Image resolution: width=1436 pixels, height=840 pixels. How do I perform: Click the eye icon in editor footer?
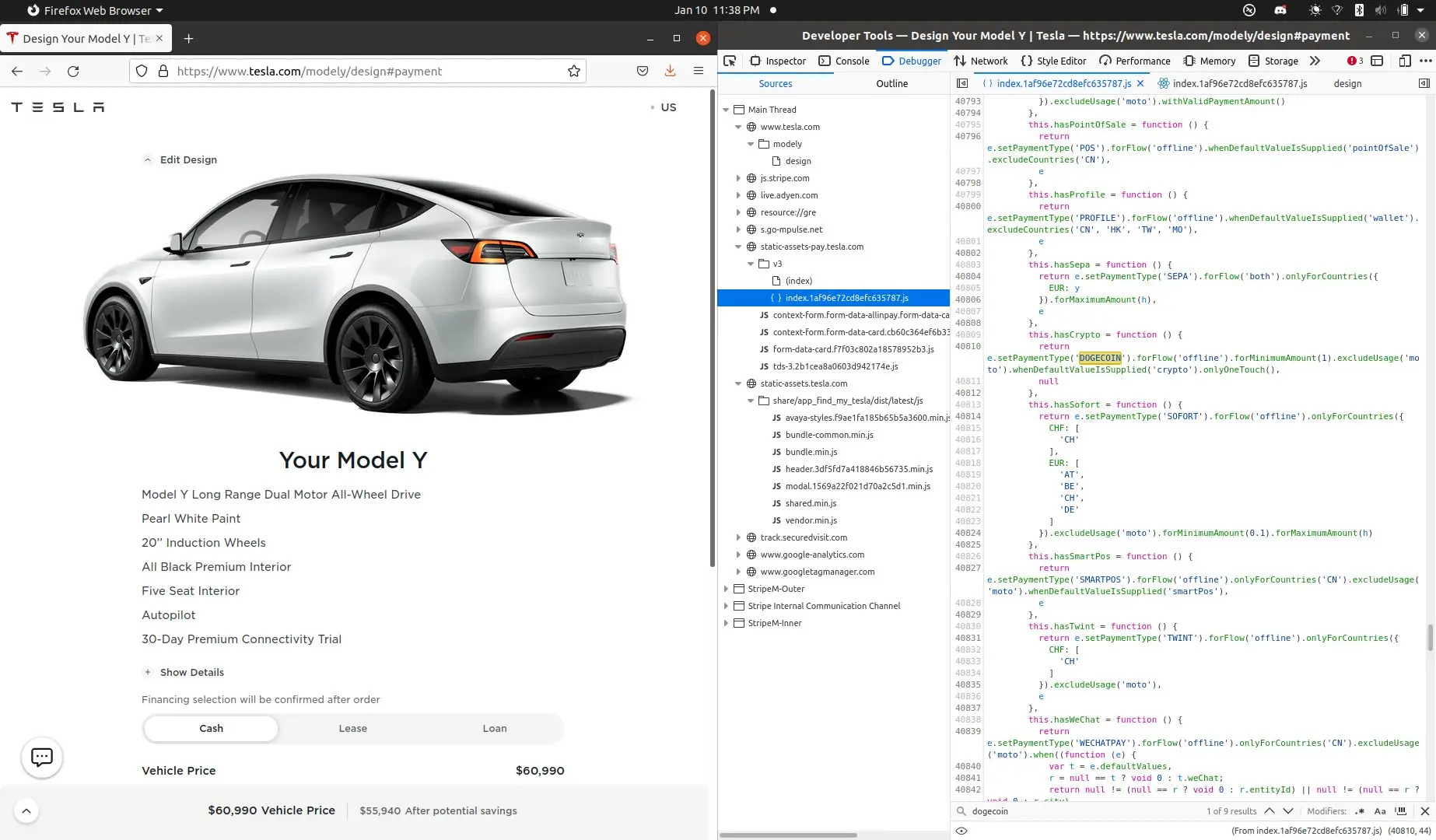click(x=961, y=831)
